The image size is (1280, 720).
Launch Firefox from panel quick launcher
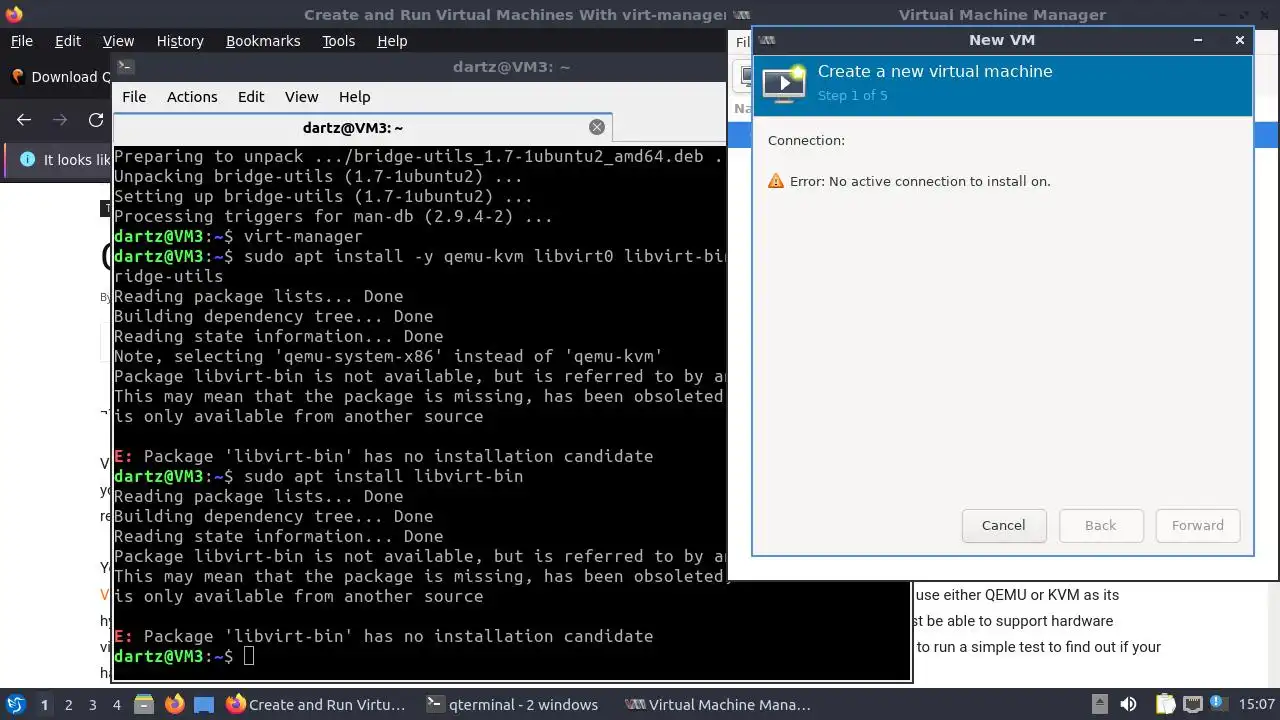pos(174,705)
